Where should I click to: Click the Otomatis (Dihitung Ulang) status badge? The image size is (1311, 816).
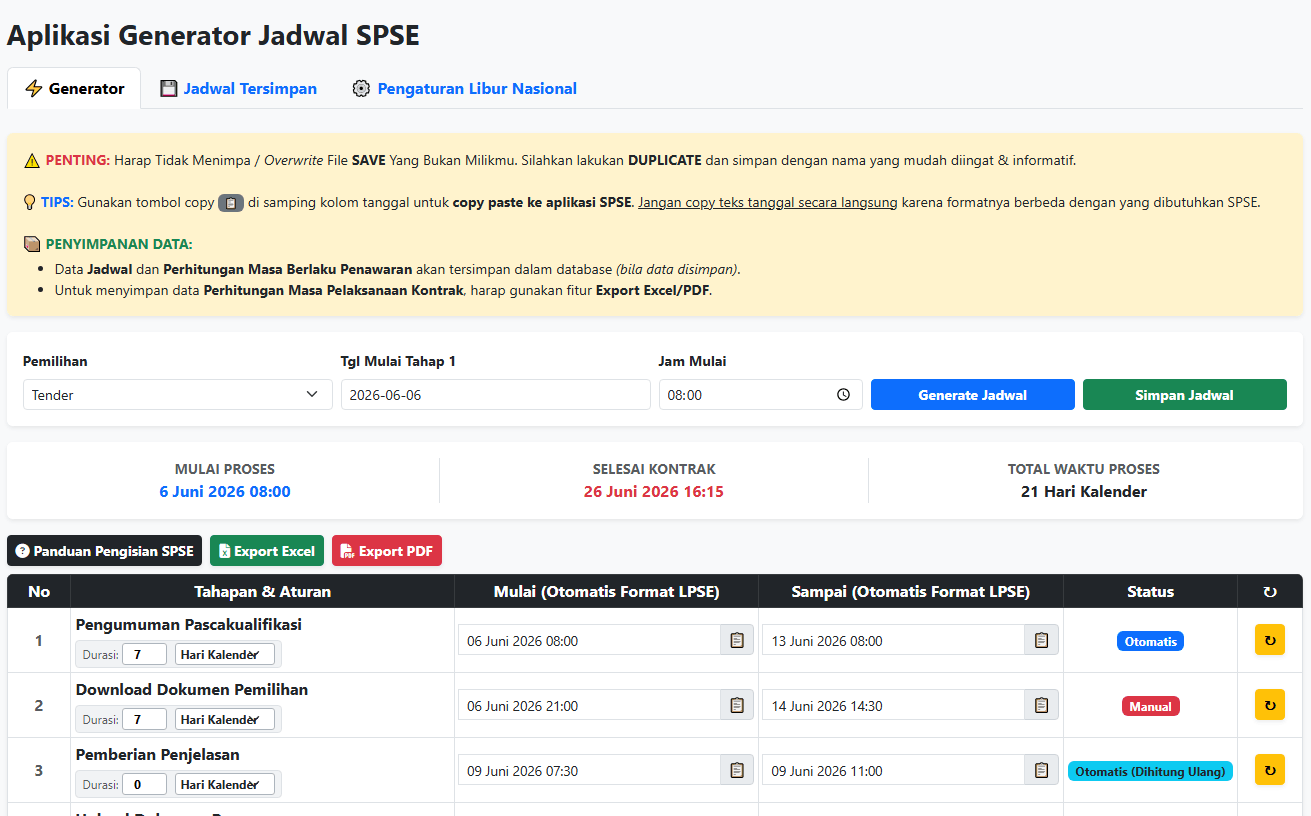click(1150, 771)
